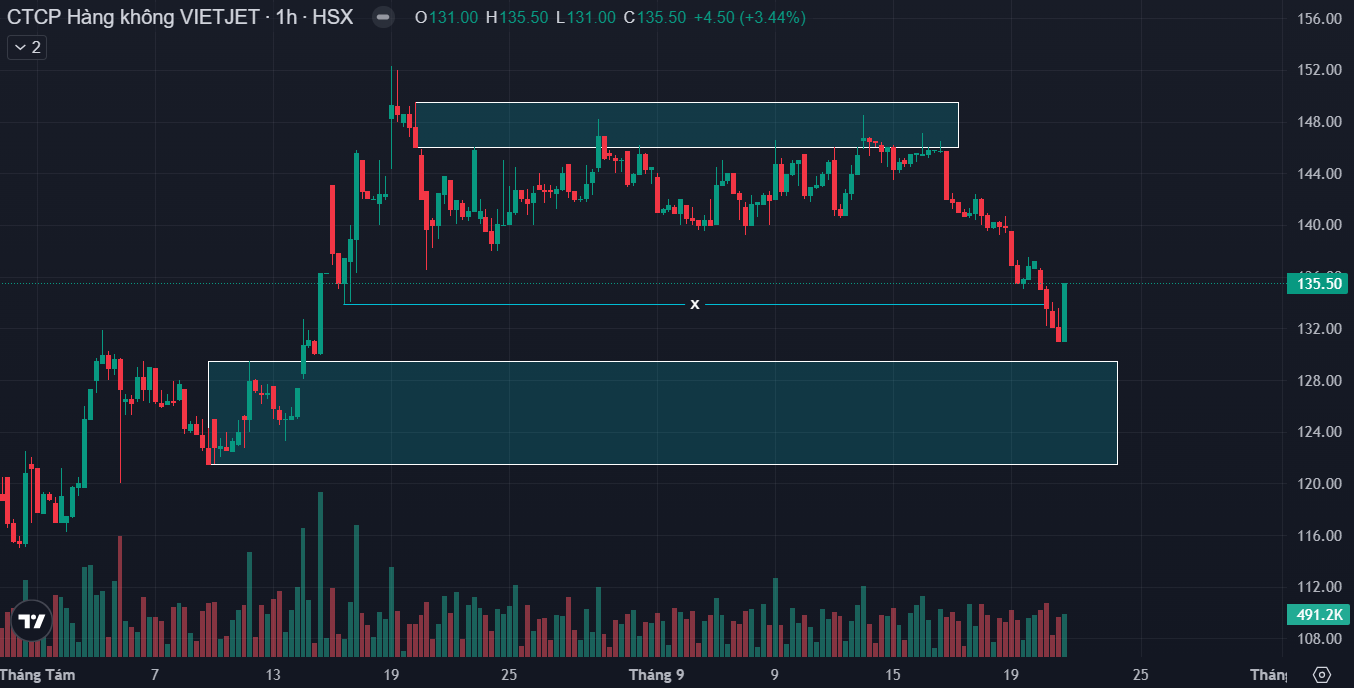Click the 'Tháng Tám' time axis label
The image size is (1354, 688).
coord(41,675)
